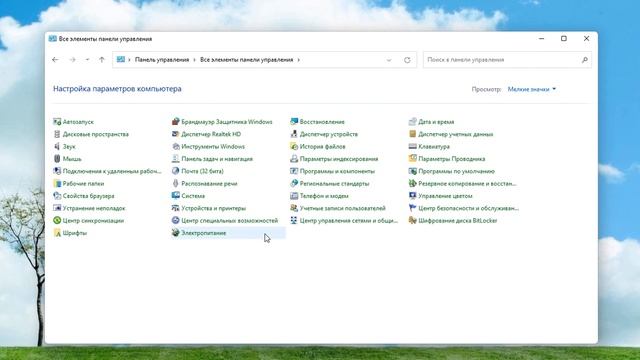Click the Электропитание icon

coord(176,233)
